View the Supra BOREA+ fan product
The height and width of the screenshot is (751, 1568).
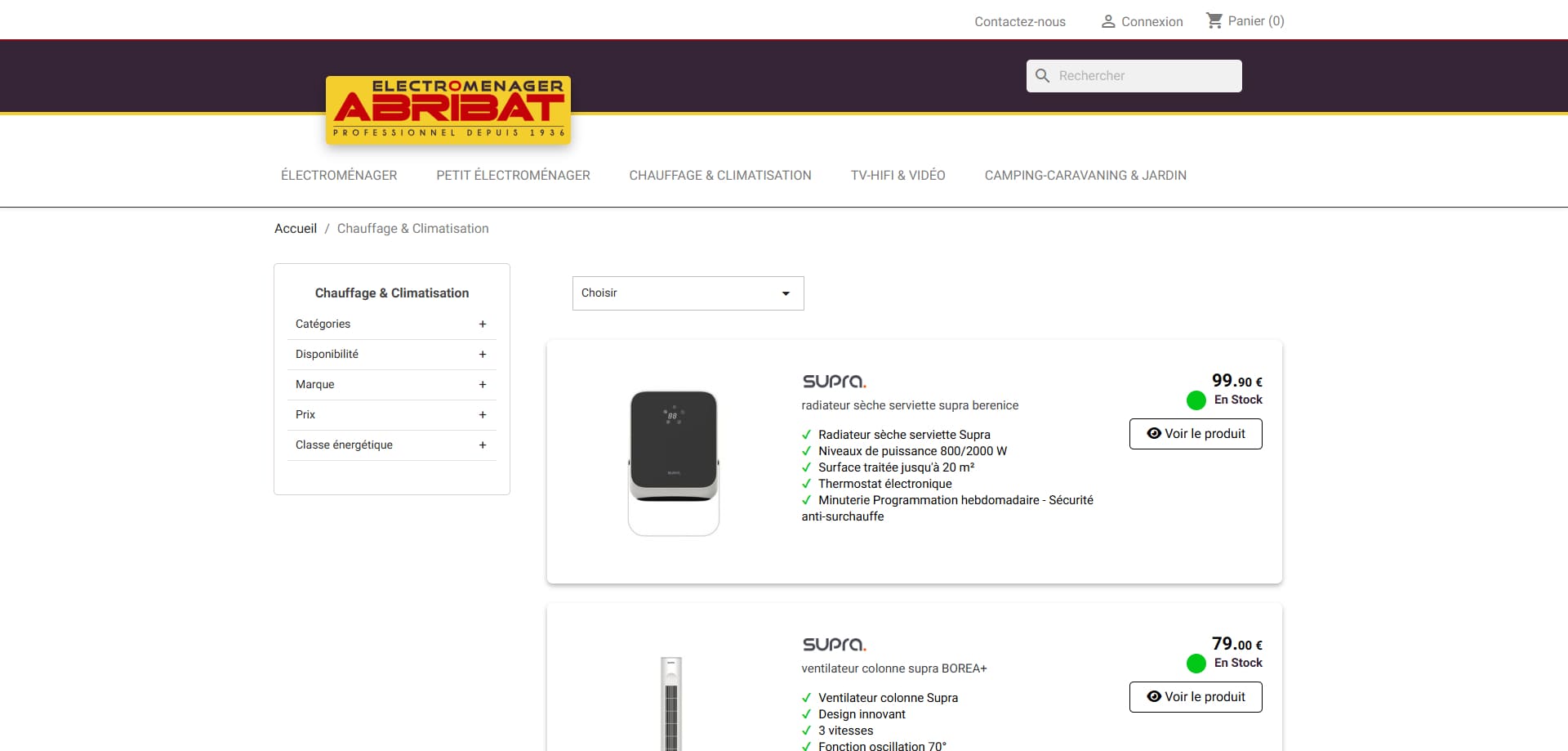coord(1196,697)
